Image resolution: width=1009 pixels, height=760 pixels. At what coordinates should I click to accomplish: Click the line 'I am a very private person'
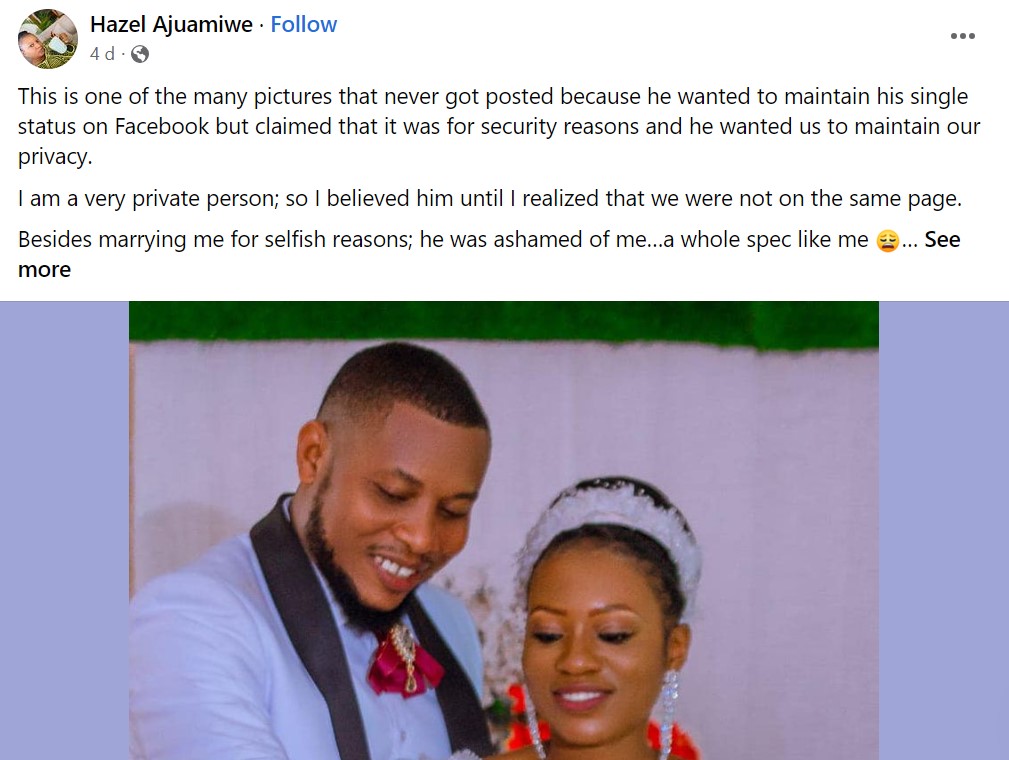tap(490, 198)
